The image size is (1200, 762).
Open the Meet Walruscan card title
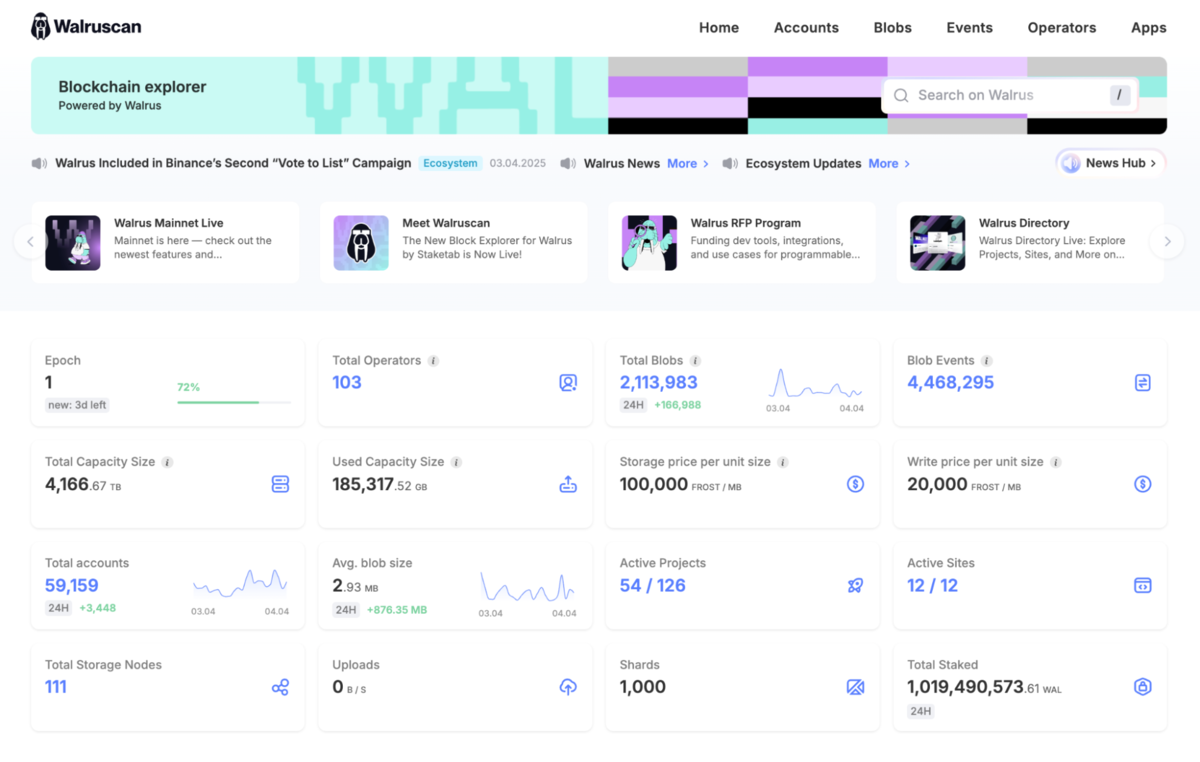coord(447,223)
